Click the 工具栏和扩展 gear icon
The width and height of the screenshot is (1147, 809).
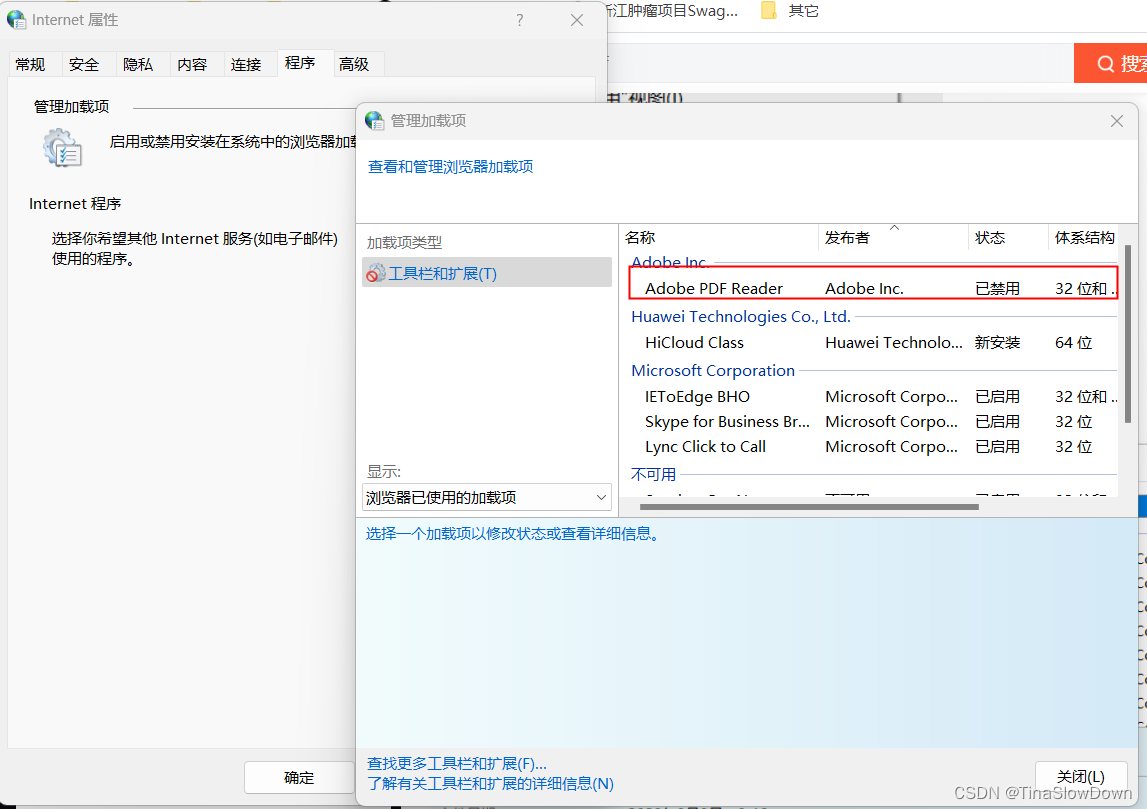pyautogui.click(x=376, y=274)
